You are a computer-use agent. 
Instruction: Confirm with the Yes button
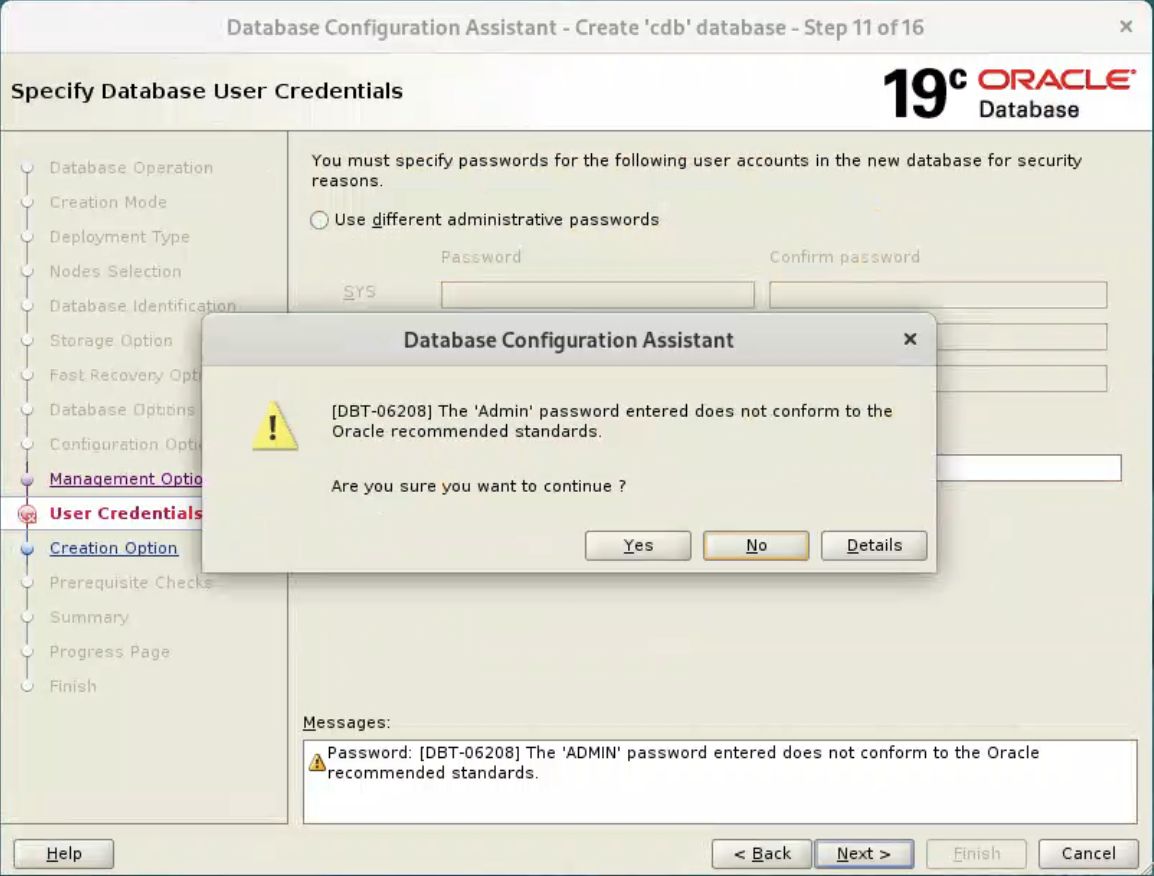tap(637, 545)
